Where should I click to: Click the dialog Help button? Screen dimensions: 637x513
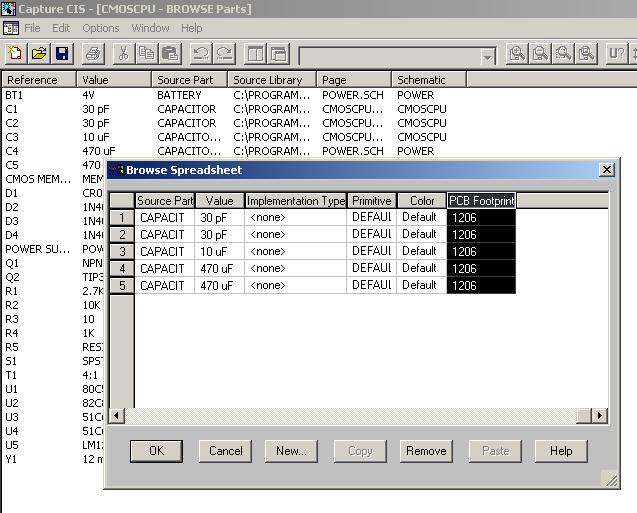point(561,451)
